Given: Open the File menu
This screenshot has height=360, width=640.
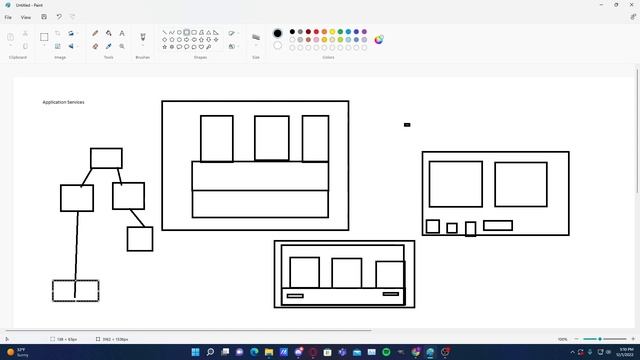Looking at the screenshot, I should [x=8, y=17].
